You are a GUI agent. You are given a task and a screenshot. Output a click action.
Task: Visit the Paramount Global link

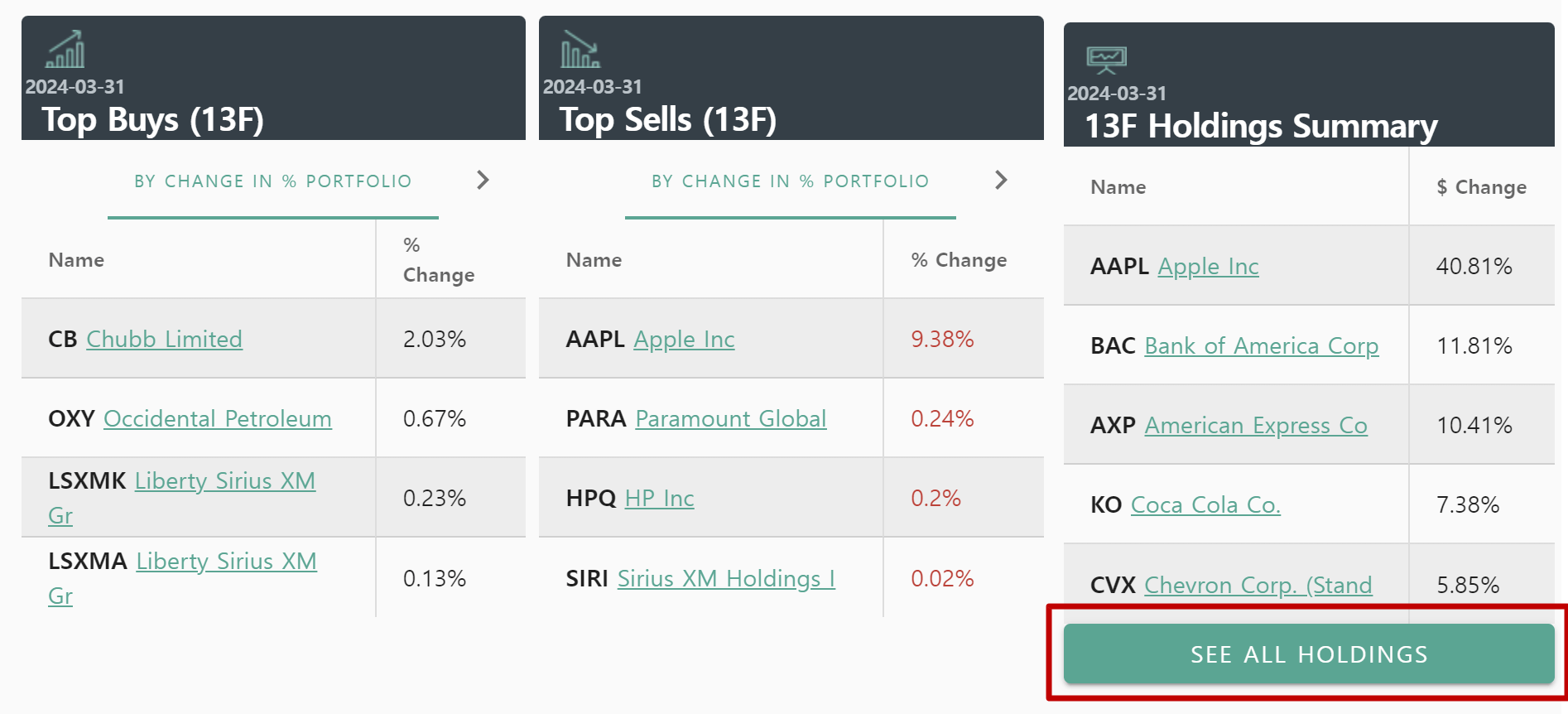pos(730,419)
